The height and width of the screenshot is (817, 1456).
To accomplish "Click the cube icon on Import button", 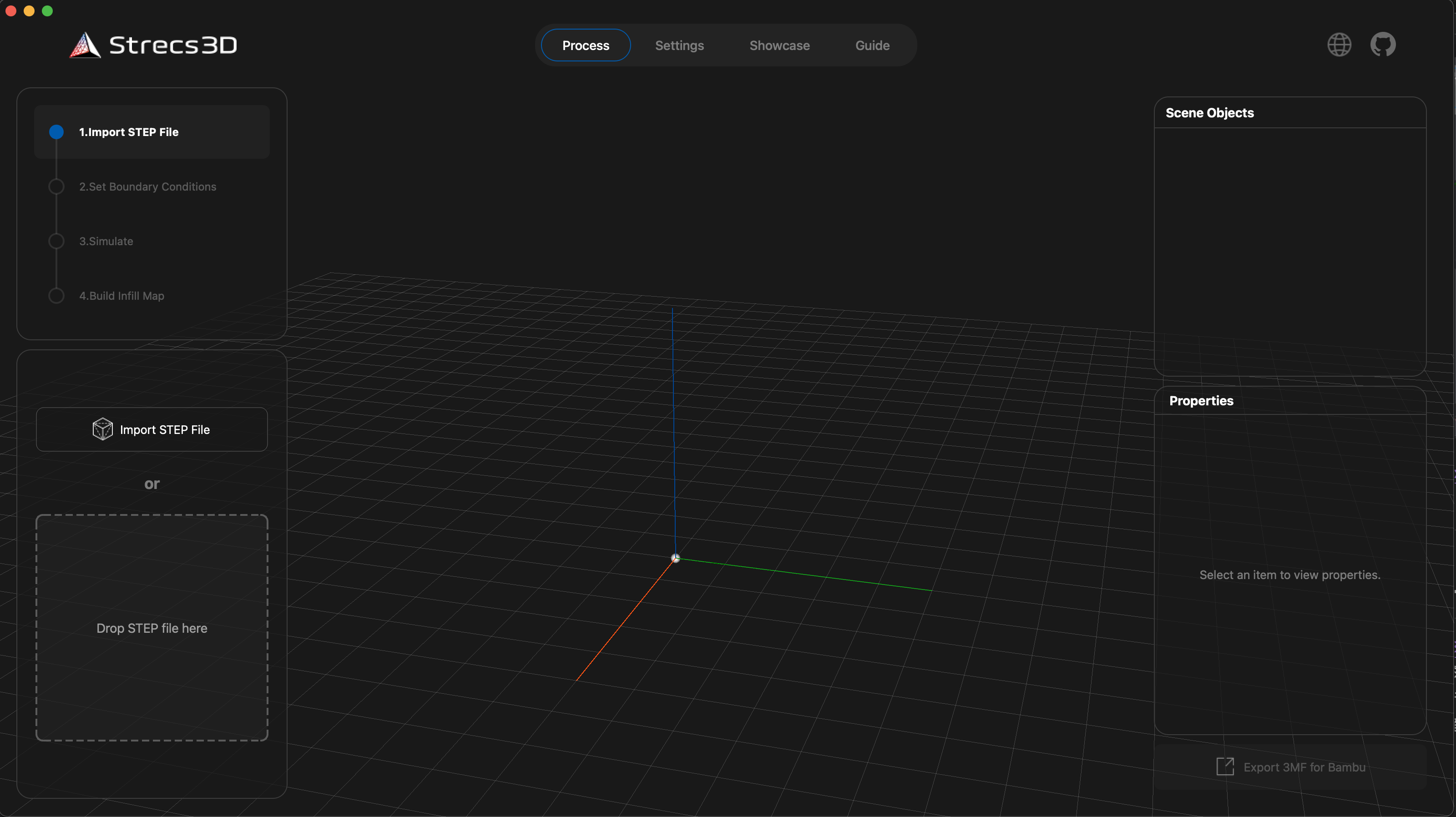I will [102, 429].
